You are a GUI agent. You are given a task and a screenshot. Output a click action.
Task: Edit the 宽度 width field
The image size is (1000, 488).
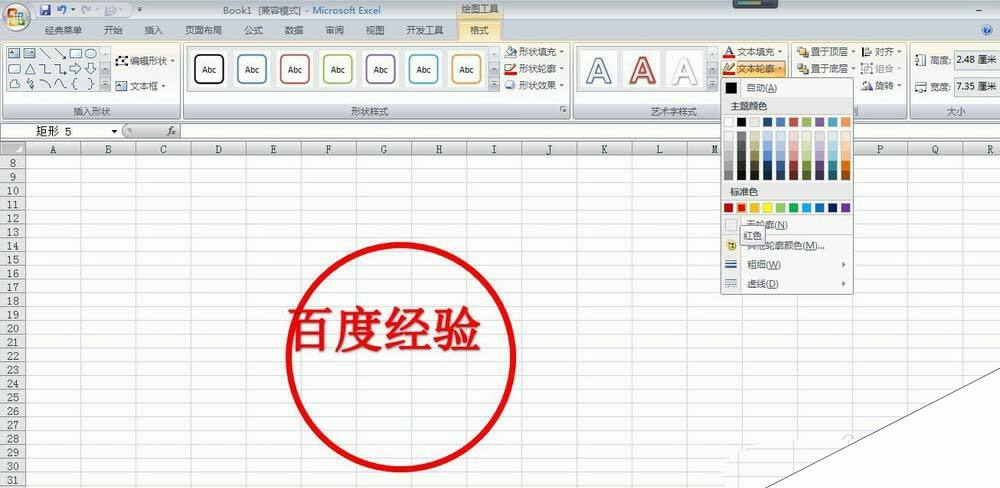[x=976, y=86]
